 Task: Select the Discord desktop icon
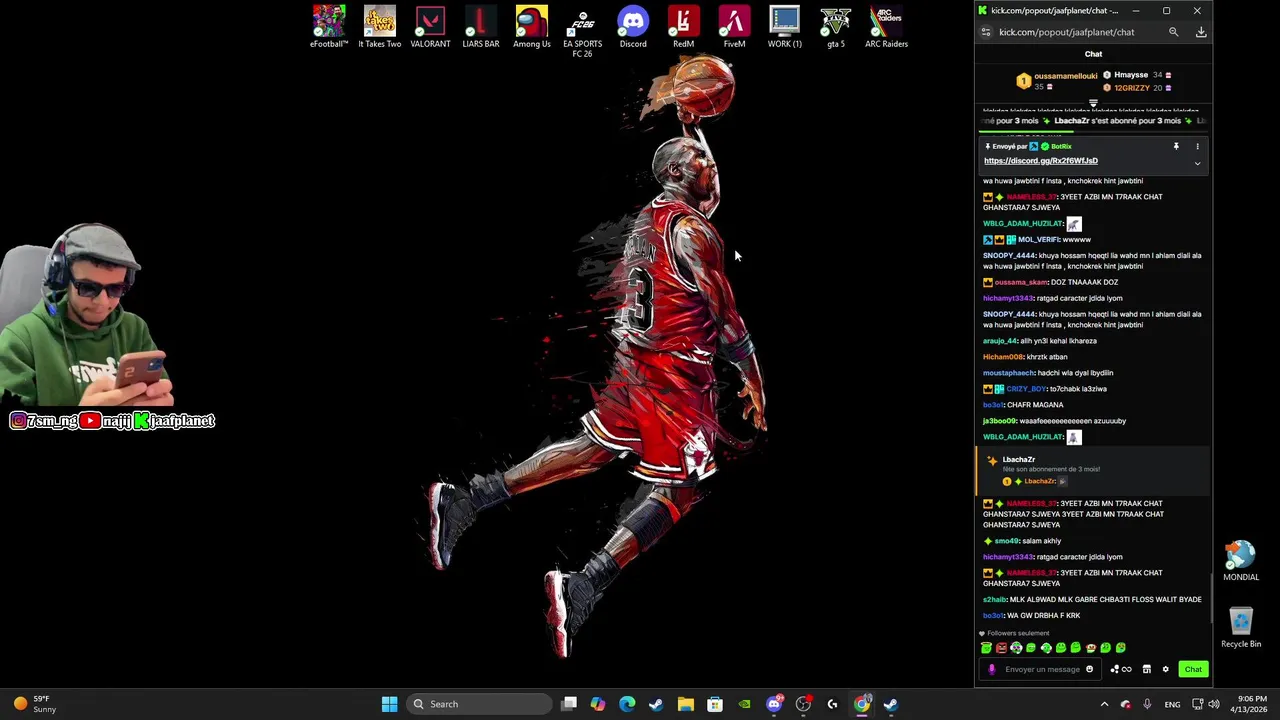[633, 27]
